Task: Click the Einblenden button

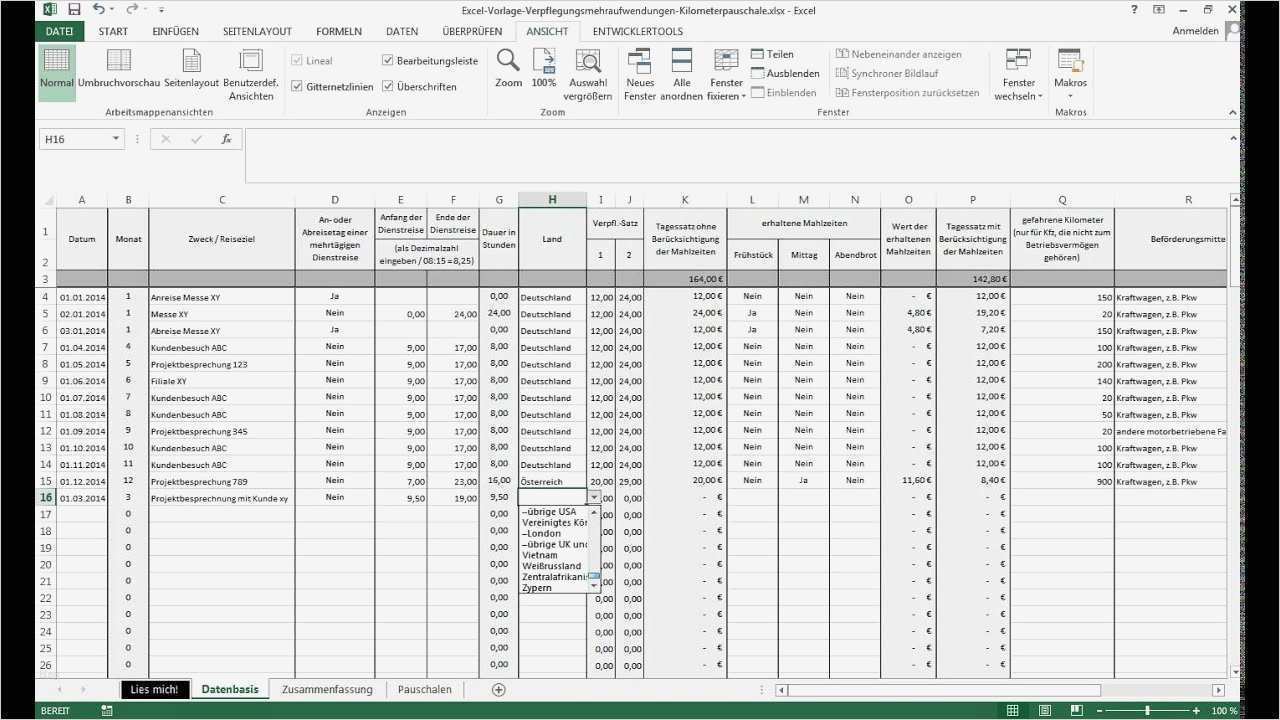Action: pos(789,92)
